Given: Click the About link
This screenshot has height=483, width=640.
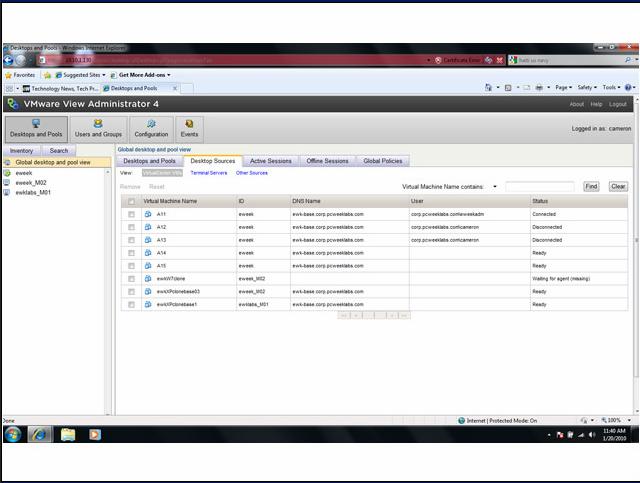Looking at the screenshot, I should [x=577, y=105].
